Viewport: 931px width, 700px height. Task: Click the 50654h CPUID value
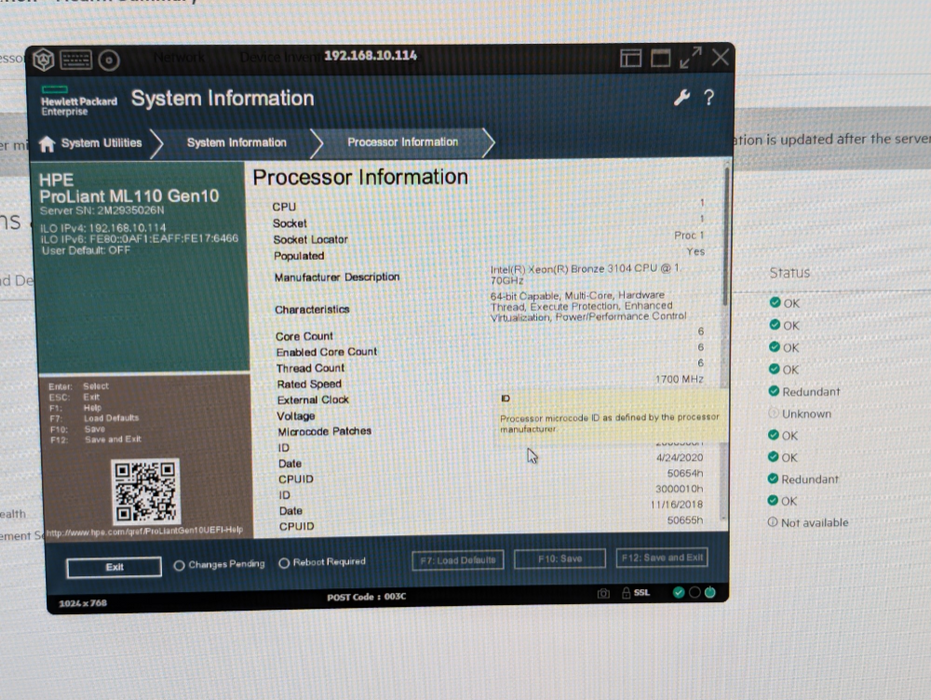(685, 473)
